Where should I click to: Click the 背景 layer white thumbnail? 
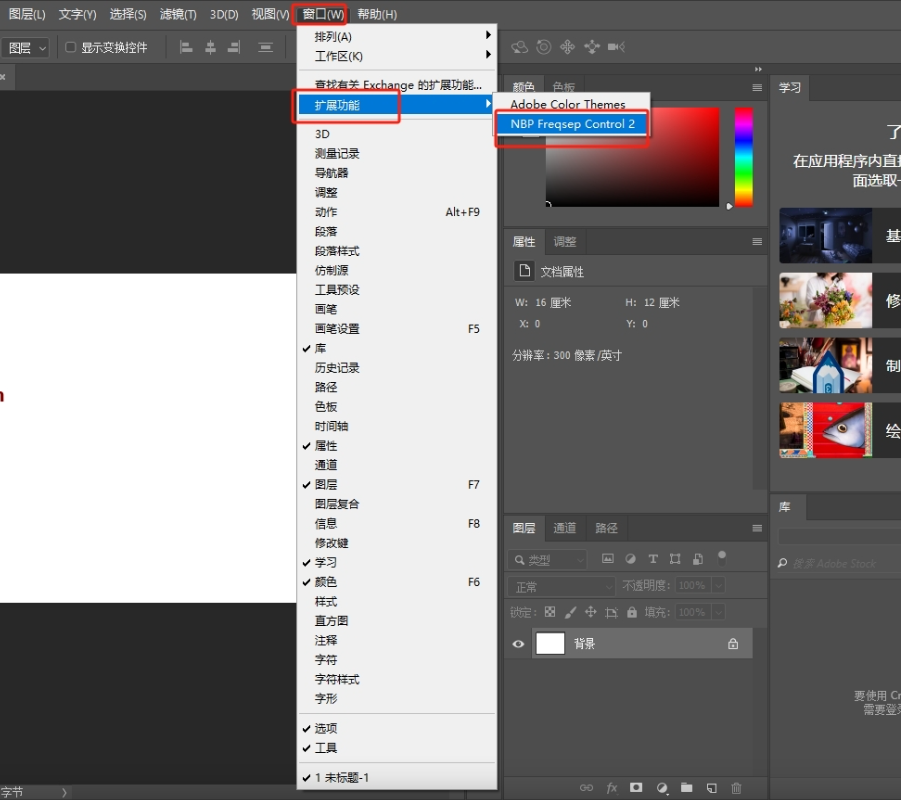550,643
